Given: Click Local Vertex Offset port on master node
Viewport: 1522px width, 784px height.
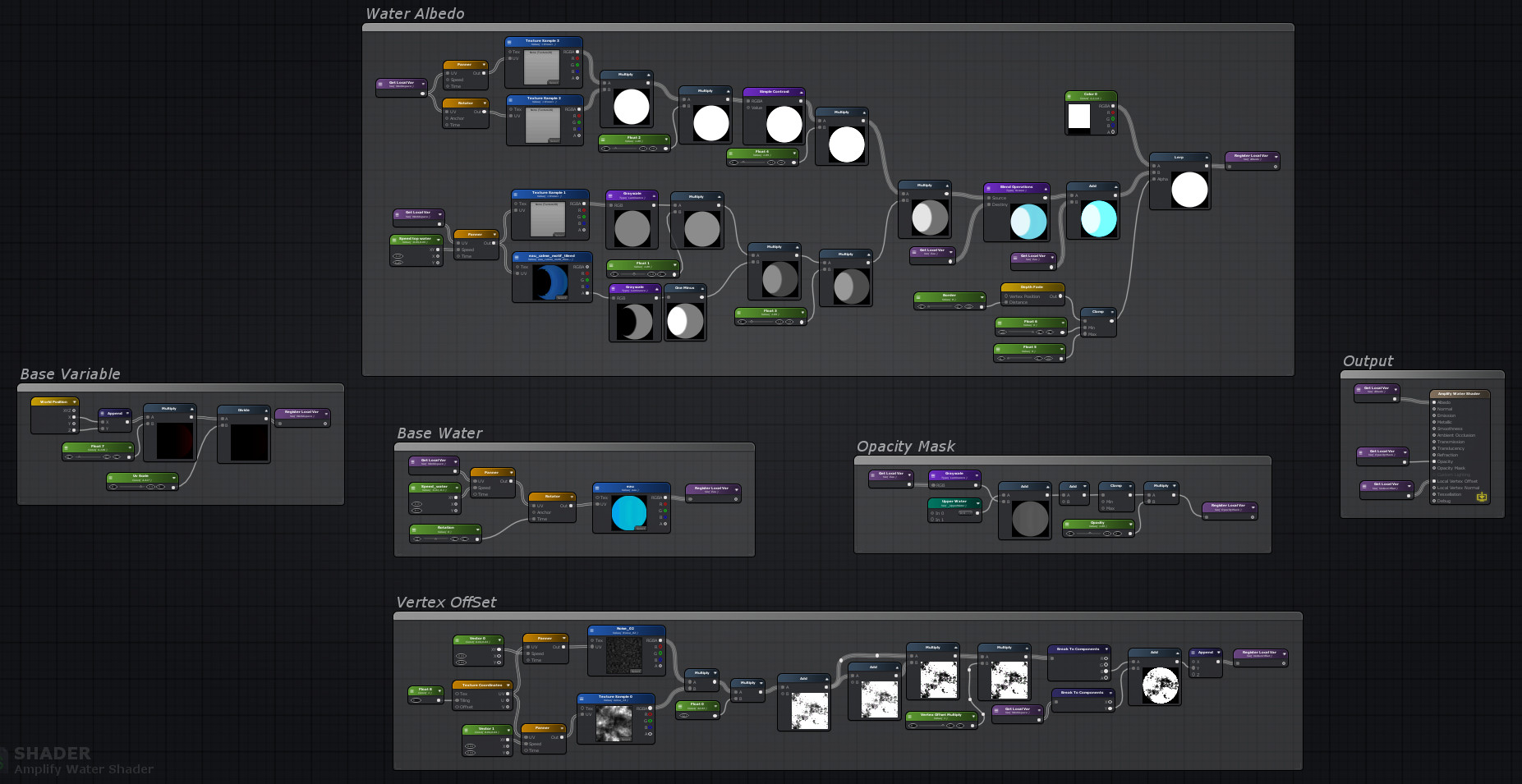Looking at the screenshot, I should pos(1434,482).
